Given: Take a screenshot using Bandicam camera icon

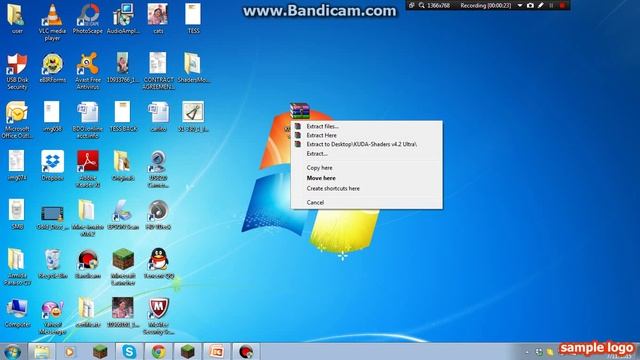Looking at the screenshot, I should pos(530,6).
